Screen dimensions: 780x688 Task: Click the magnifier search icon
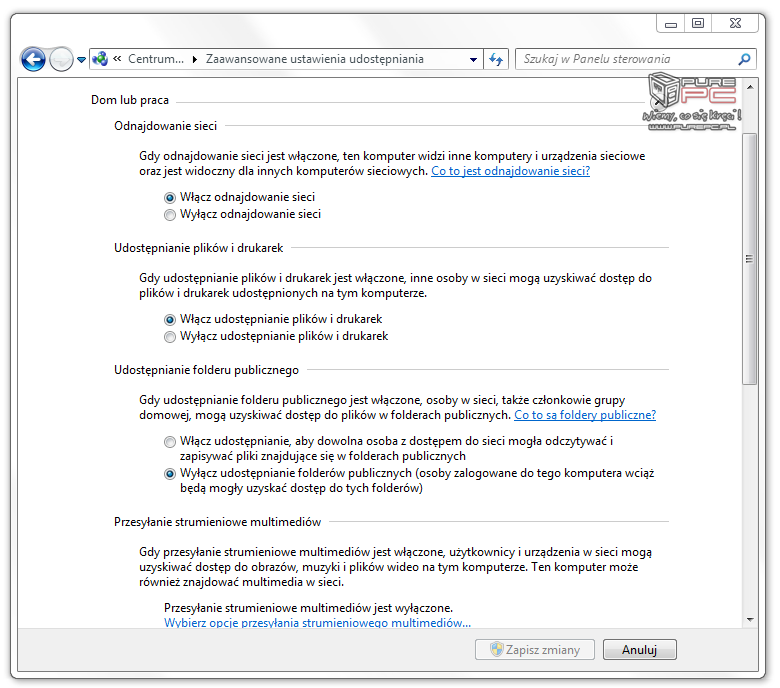tap(745, 59)
